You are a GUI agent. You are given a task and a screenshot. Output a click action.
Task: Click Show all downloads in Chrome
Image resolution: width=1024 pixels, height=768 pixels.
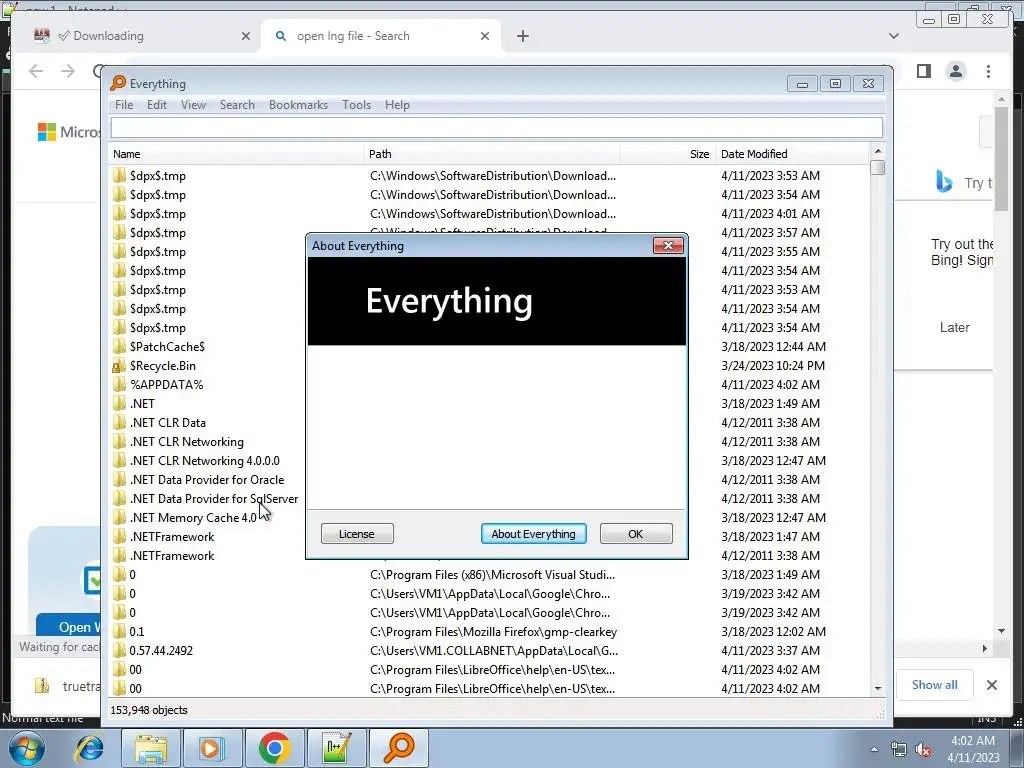point(935,684)
